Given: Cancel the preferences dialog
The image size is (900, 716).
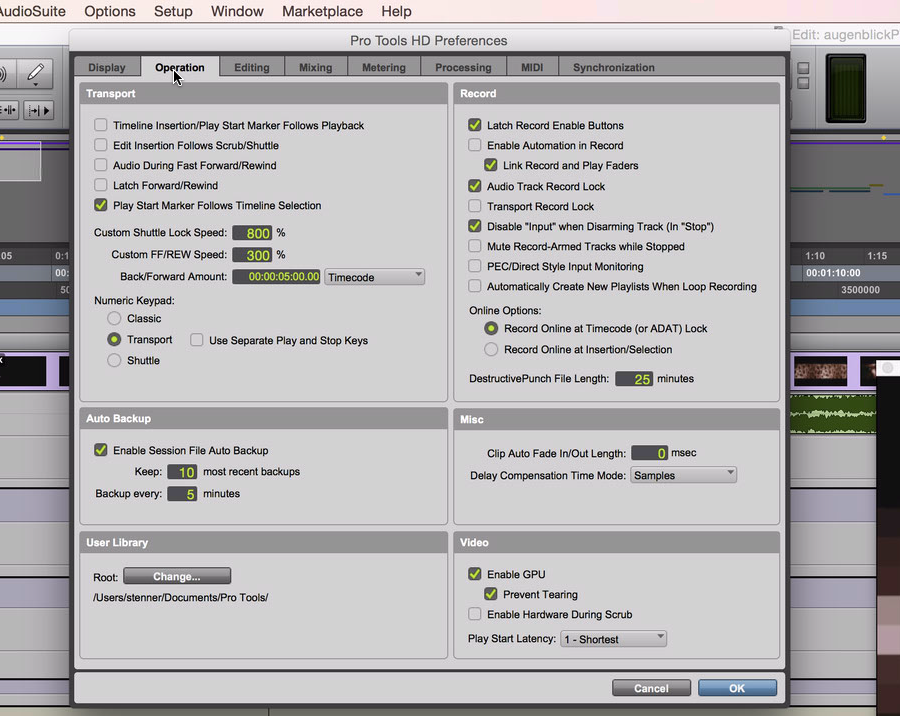Looking at the screenshot, I should pyautogui.click(x=651, y=688).
